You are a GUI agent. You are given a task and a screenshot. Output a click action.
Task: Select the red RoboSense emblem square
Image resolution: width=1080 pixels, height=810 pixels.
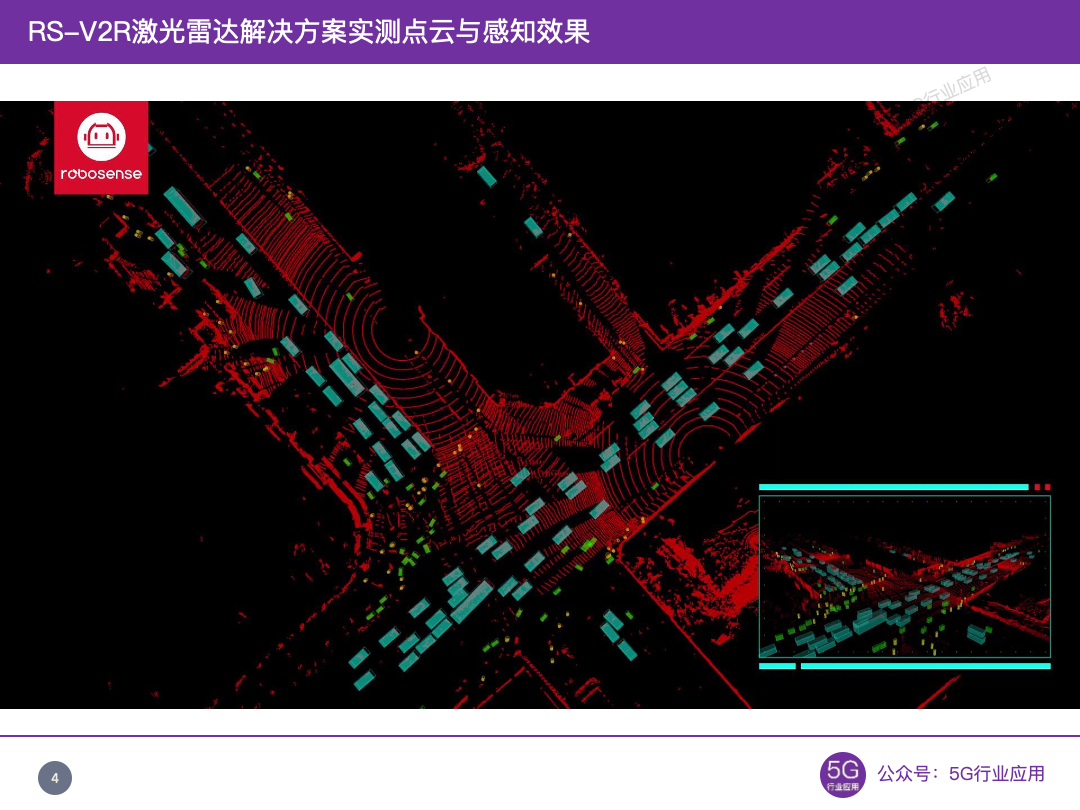click(101, 147)
